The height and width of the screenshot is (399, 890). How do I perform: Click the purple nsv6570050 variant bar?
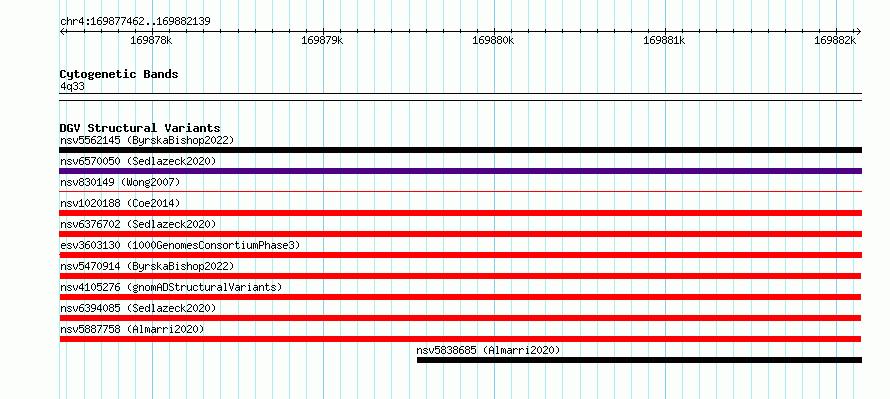460,171
